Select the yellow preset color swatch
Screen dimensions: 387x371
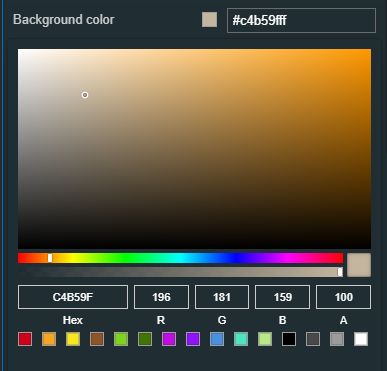[x=73, y=339]
